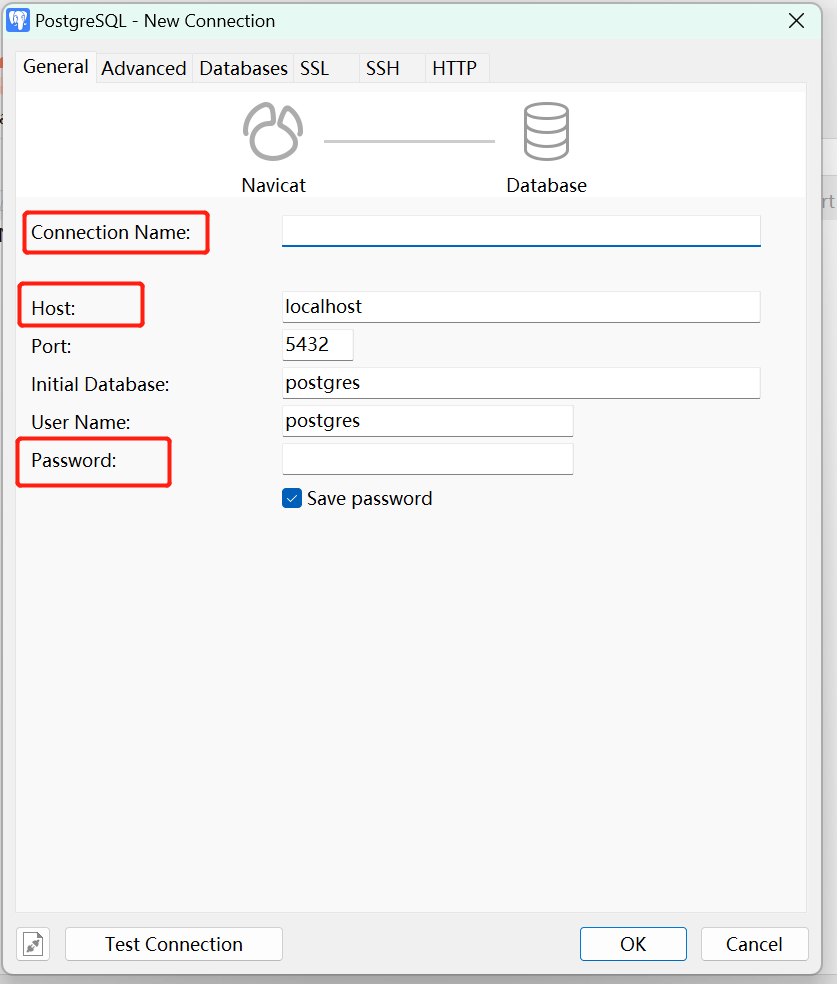
Task: Focus the Connection Name text field
Action: tap(521, 231)
